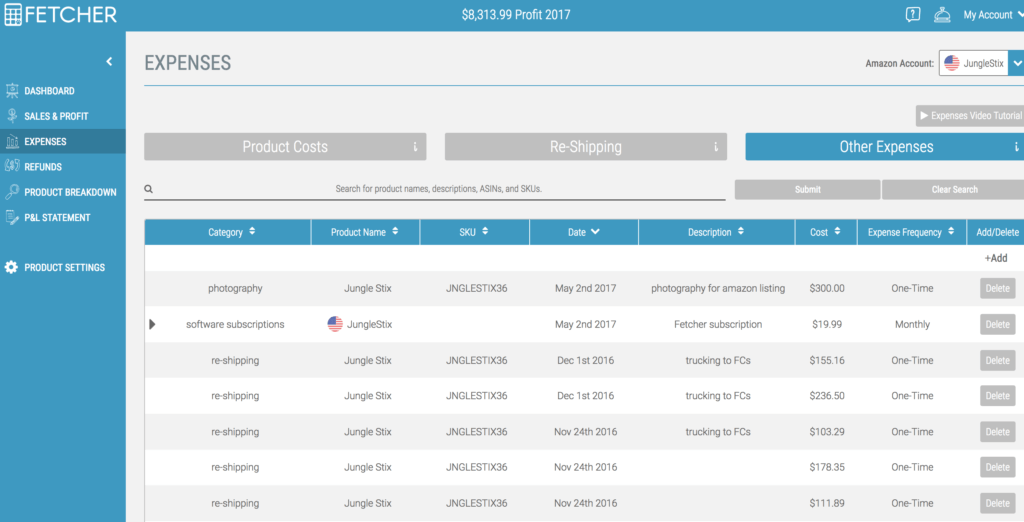Delete the $178.35 re-shipping expense

997,467
